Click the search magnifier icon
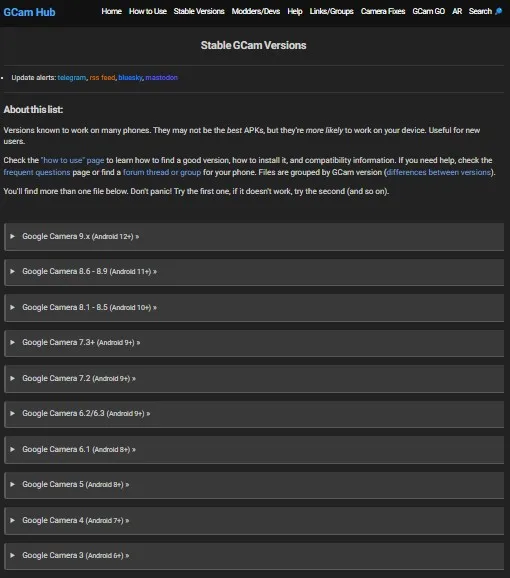 (x=499, y=11)
